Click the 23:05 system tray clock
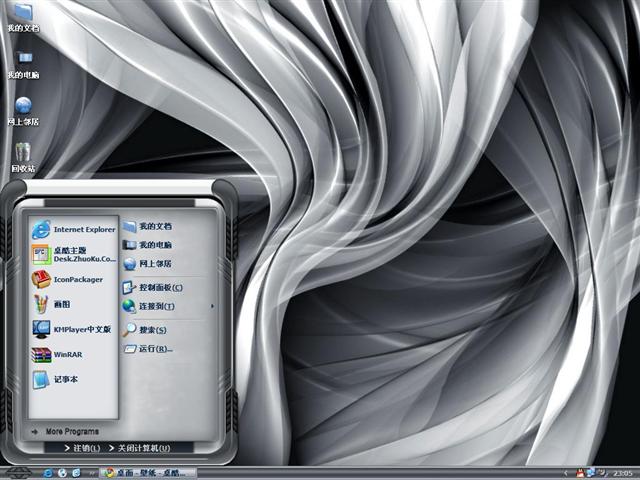The image size is (640, 480). 622,472
